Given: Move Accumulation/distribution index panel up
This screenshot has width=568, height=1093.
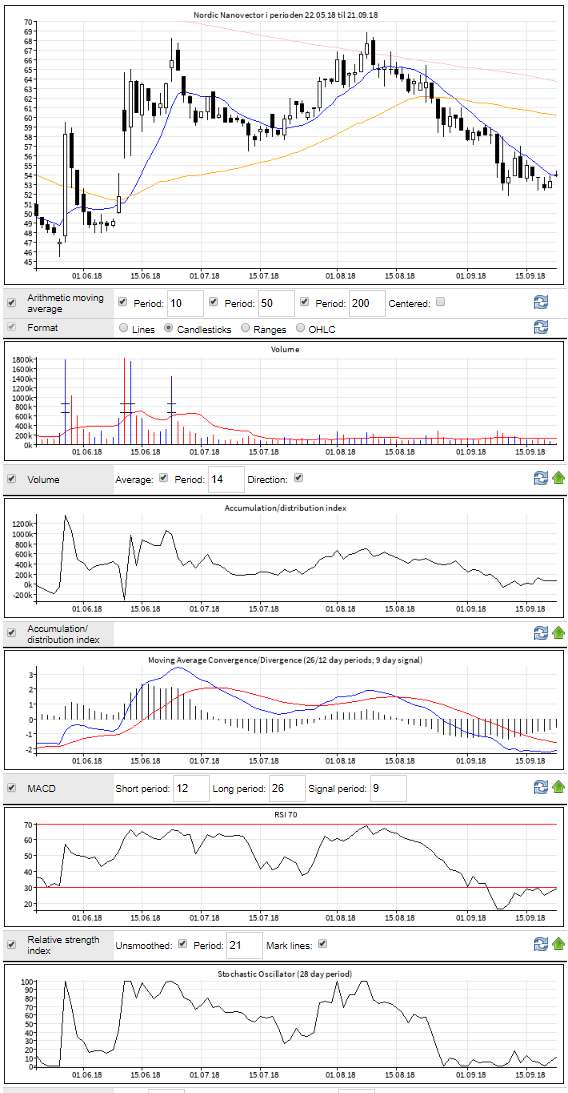Looking at the screenshot, I should (x=558, y=632).
